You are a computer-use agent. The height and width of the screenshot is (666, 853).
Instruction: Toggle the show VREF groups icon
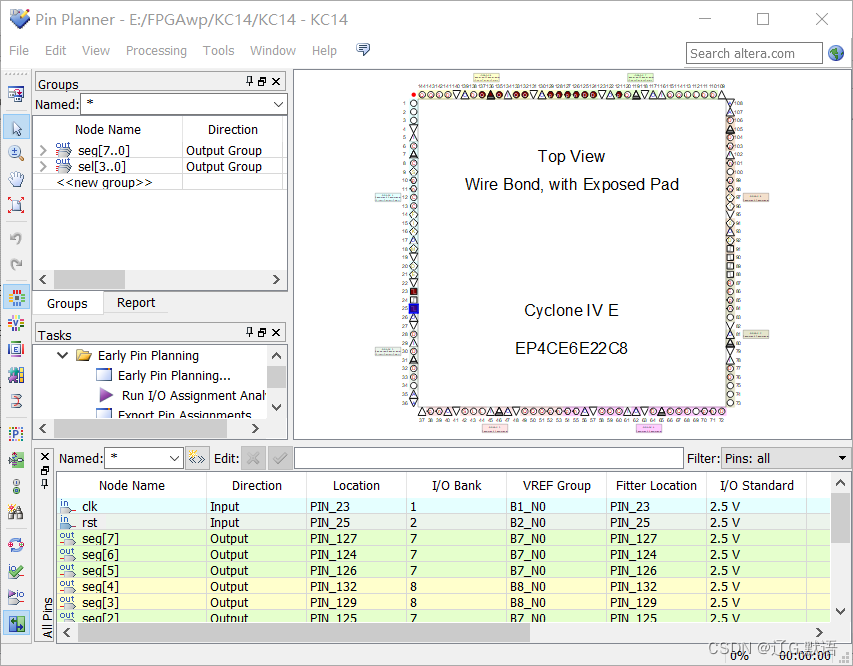16,323
